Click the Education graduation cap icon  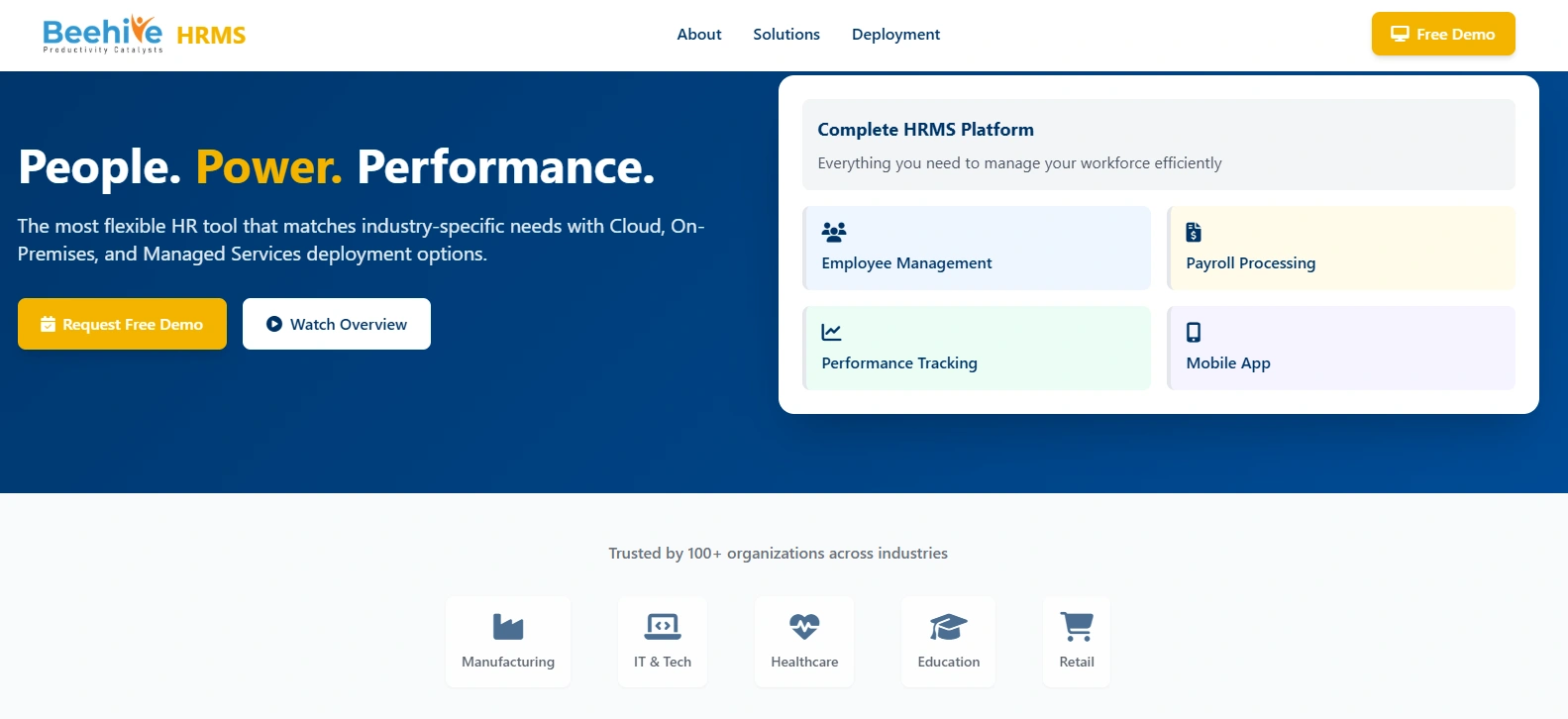click(948, 626)
